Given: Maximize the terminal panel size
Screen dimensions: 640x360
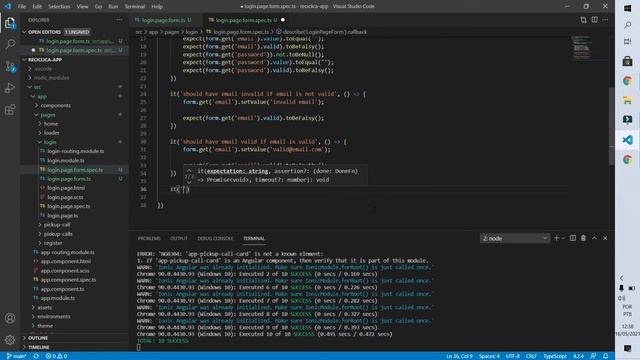Looking at the screenshot, I should point(594,238).
